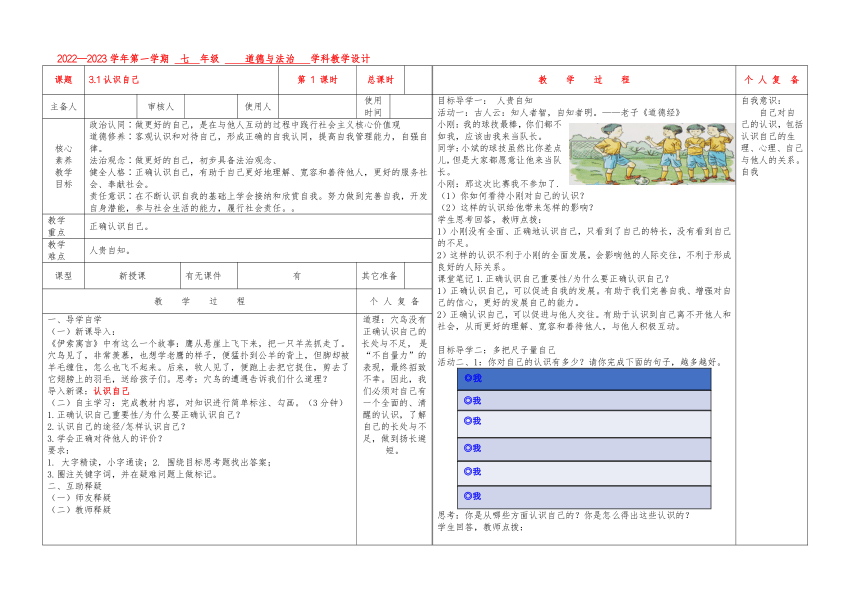This screenshot has height=607, width=860.
Task: Click the 新授课 lesson type cell
Action: pyautogui.click(x=132, y=276)
